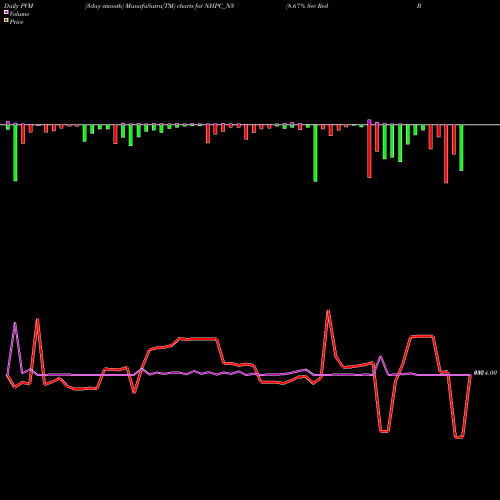Click the letter B in the header
The width and height of the screenshot is (500, 500).
pyautogui.click(x=419, y=6)
